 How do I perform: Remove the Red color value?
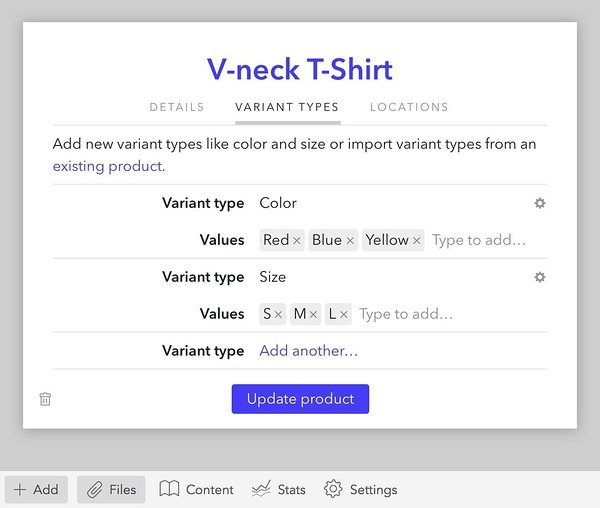point(297,241)
